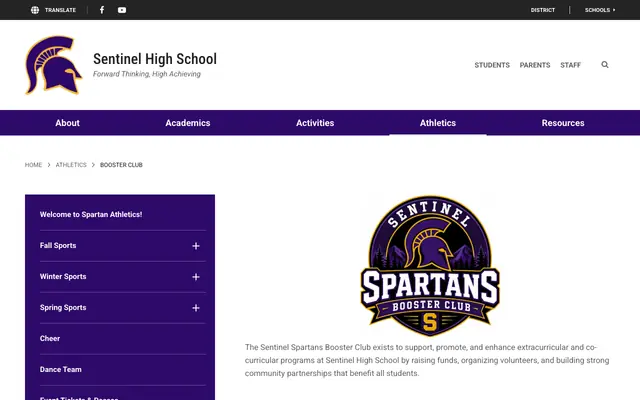The image size is (640, 400).
Task: Click the Spartans Booster Club logo image
Action: click(430, 266)
